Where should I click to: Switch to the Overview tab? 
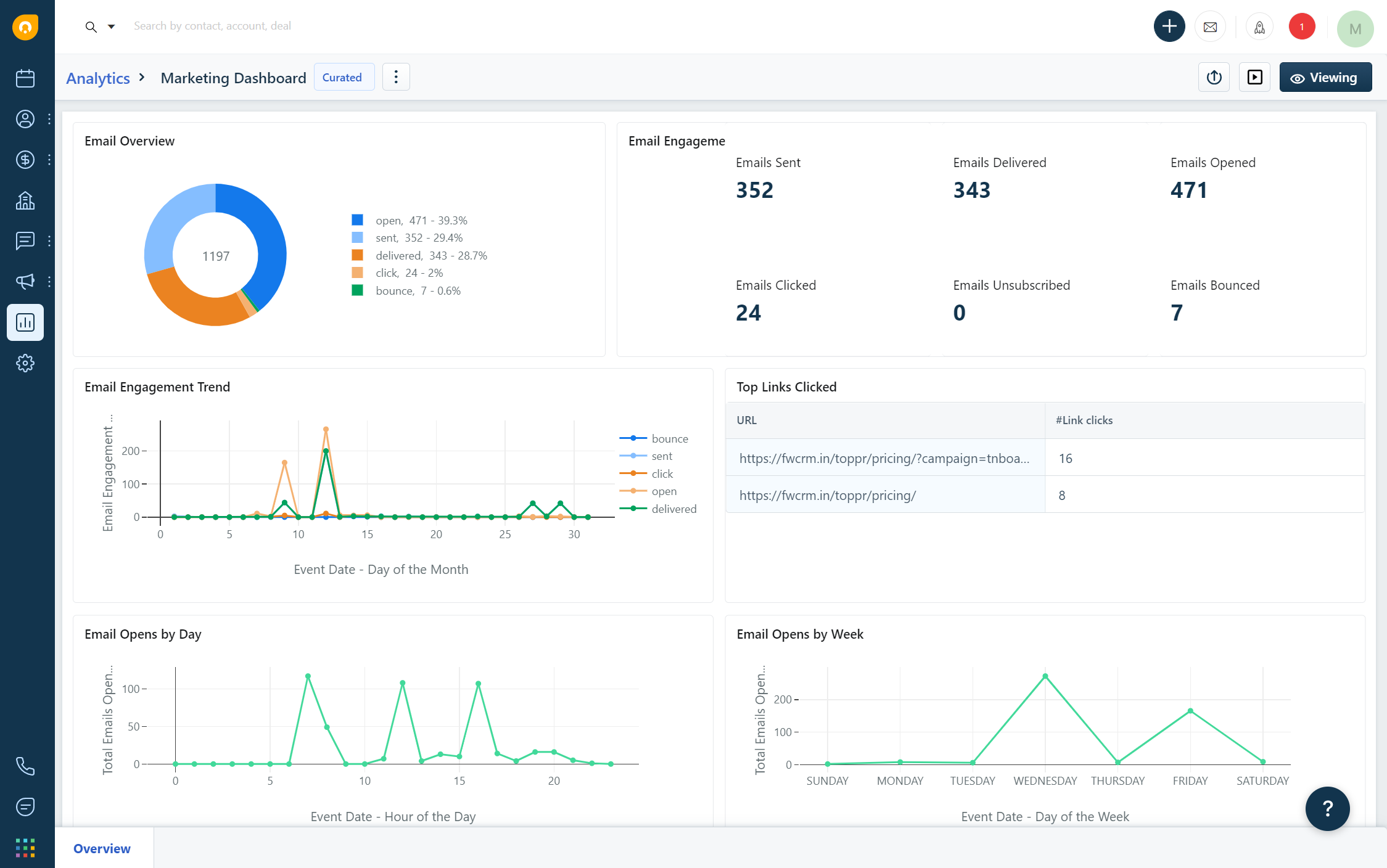coord(102,849)
